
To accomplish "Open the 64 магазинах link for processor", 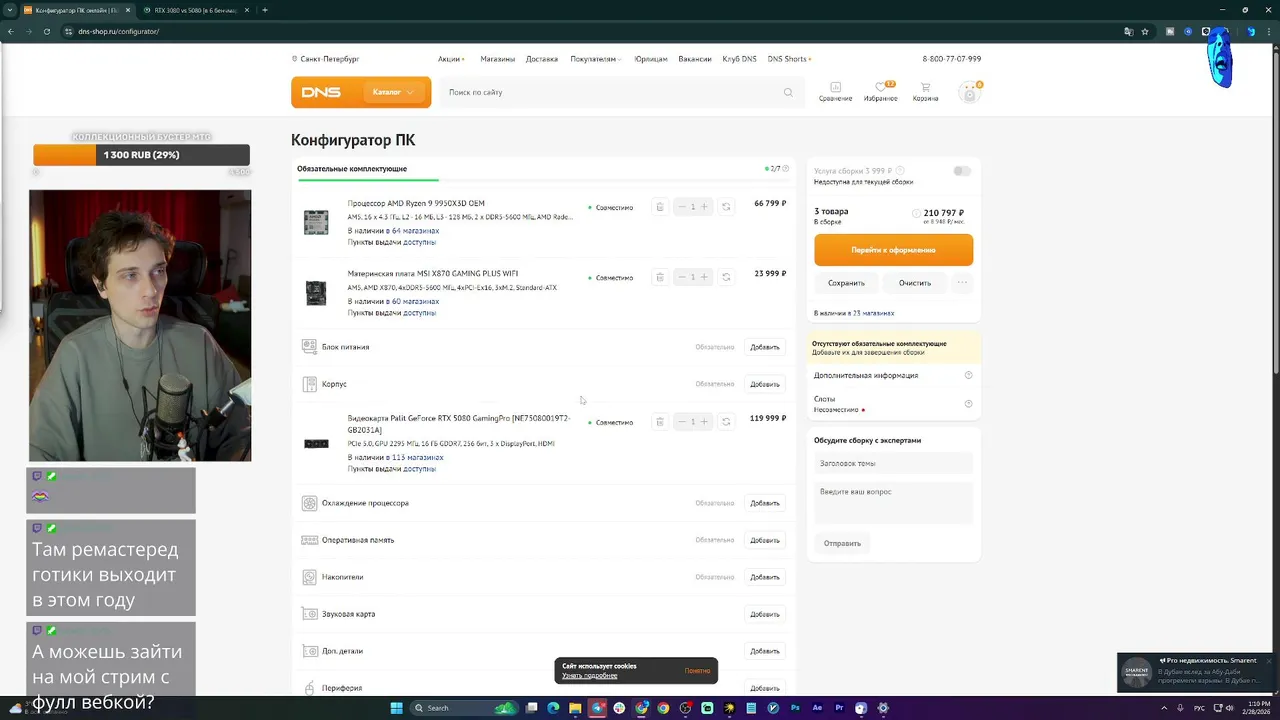I will coord(415,231).
